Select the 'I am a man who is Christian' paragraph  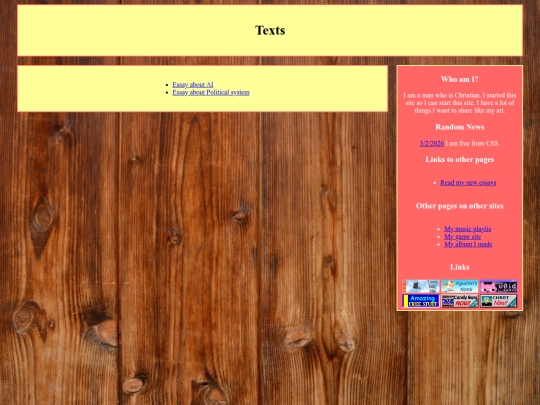[x=460, y=103]
